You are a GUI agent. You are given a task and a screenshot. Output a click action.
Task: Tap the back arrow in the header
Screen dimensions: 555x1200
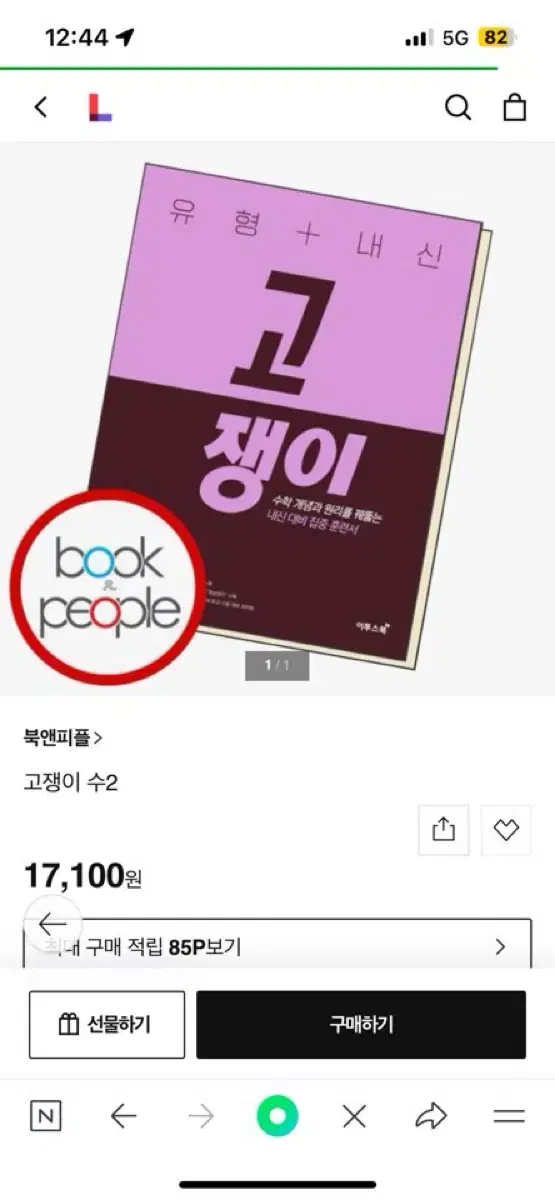click(x=41, y=107)
